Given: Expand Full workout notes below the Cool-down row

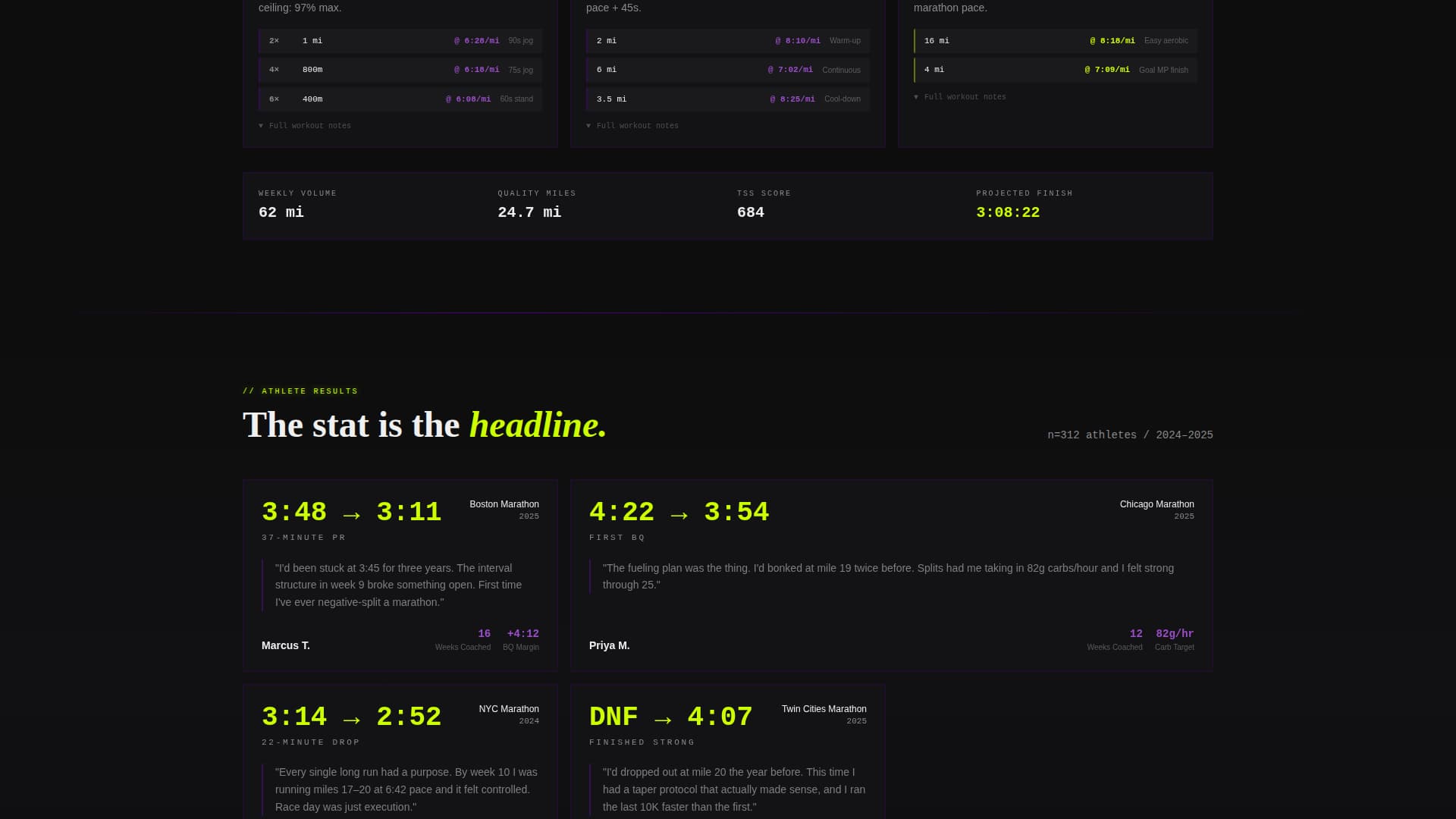Looking at the screenshot, I should point(632,126).
